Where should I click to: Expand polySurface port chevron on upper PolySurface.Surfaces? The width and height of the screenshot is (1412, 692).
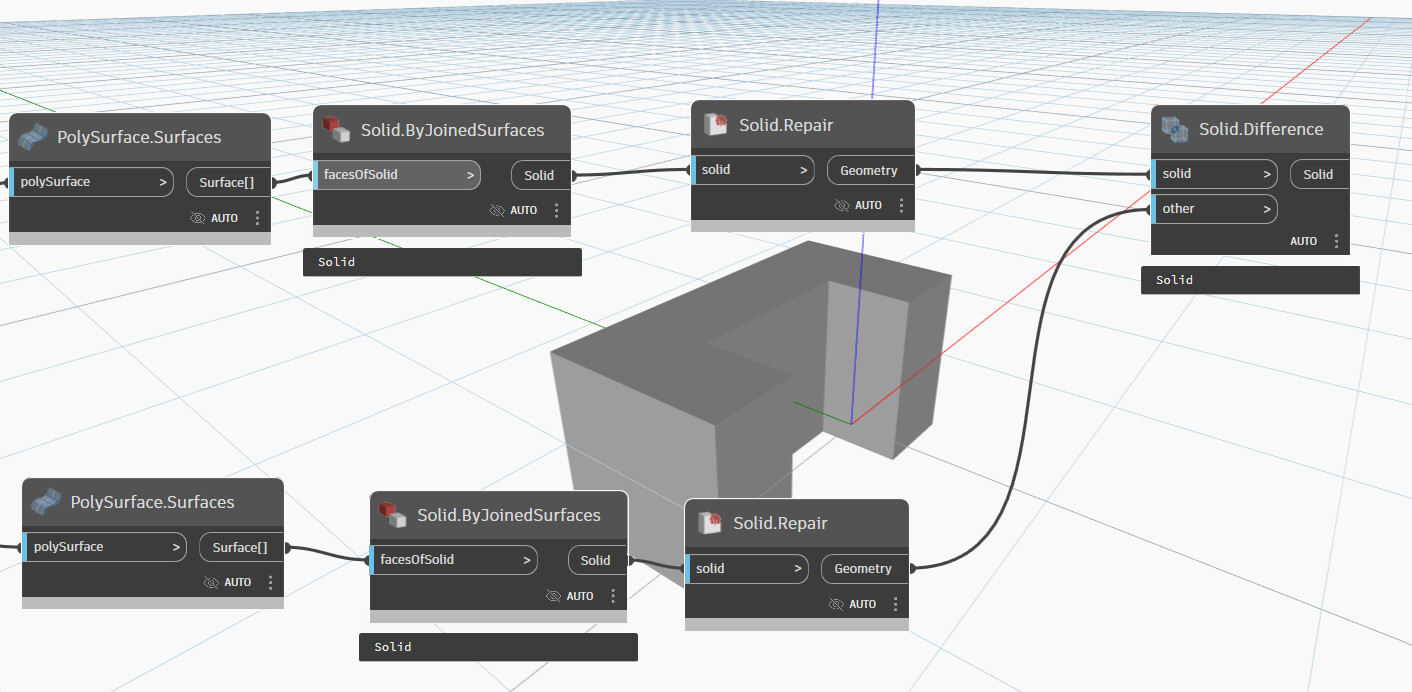pos(163,182)
